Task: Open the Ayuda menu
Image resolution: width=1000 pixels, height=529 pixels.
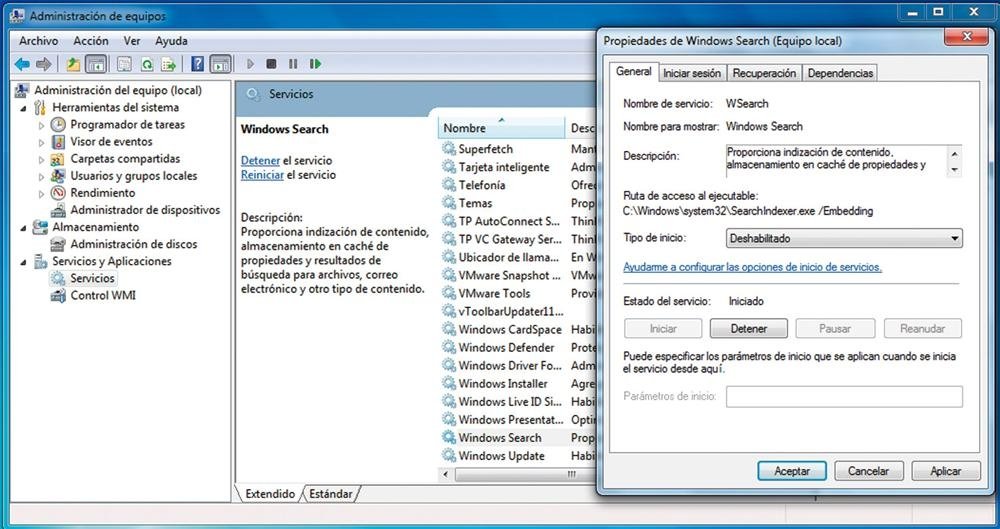Action: 171,41
